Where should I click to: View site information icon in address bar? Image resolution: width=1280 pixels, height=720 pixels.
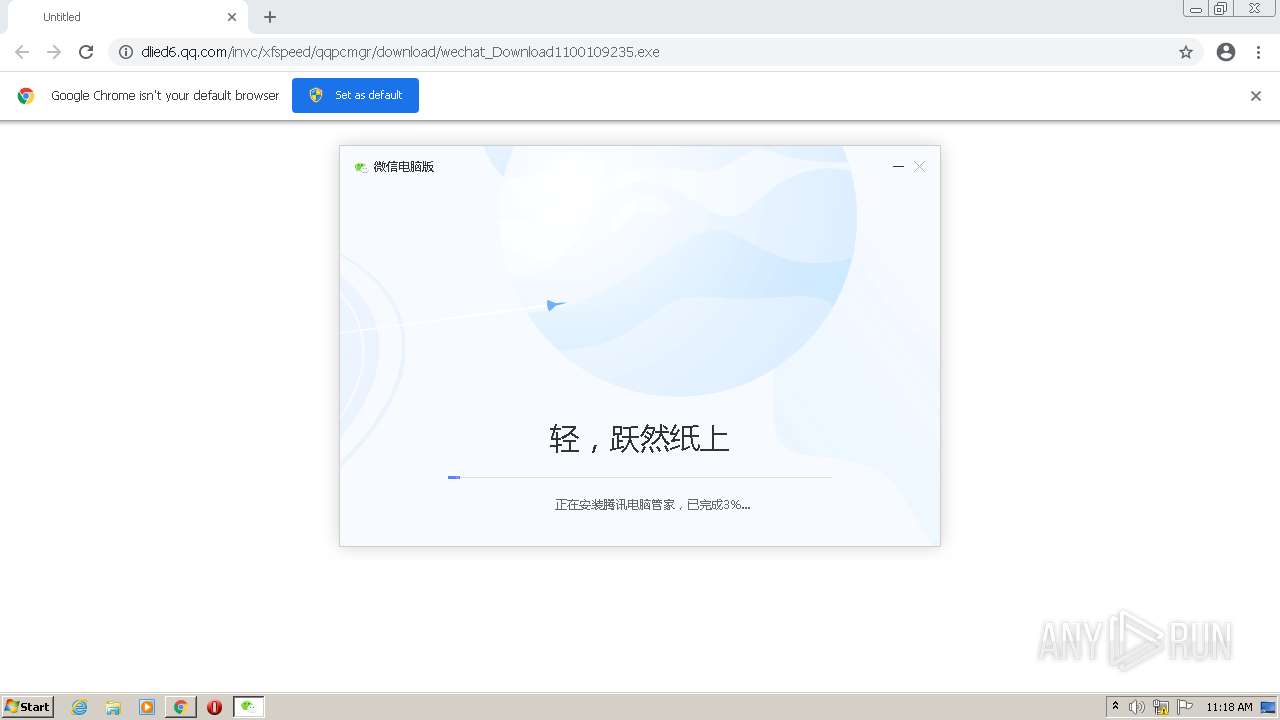pyautogui.click(x=126, y=52)
